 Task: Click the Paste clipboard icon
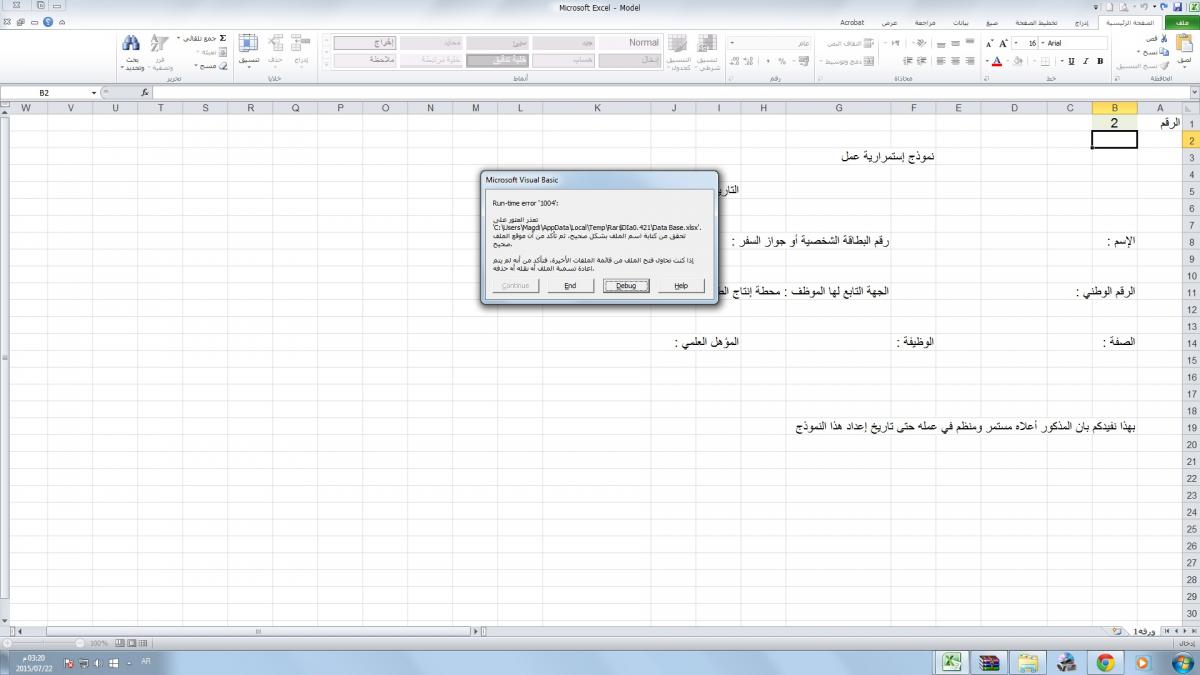coord(1184,43)
